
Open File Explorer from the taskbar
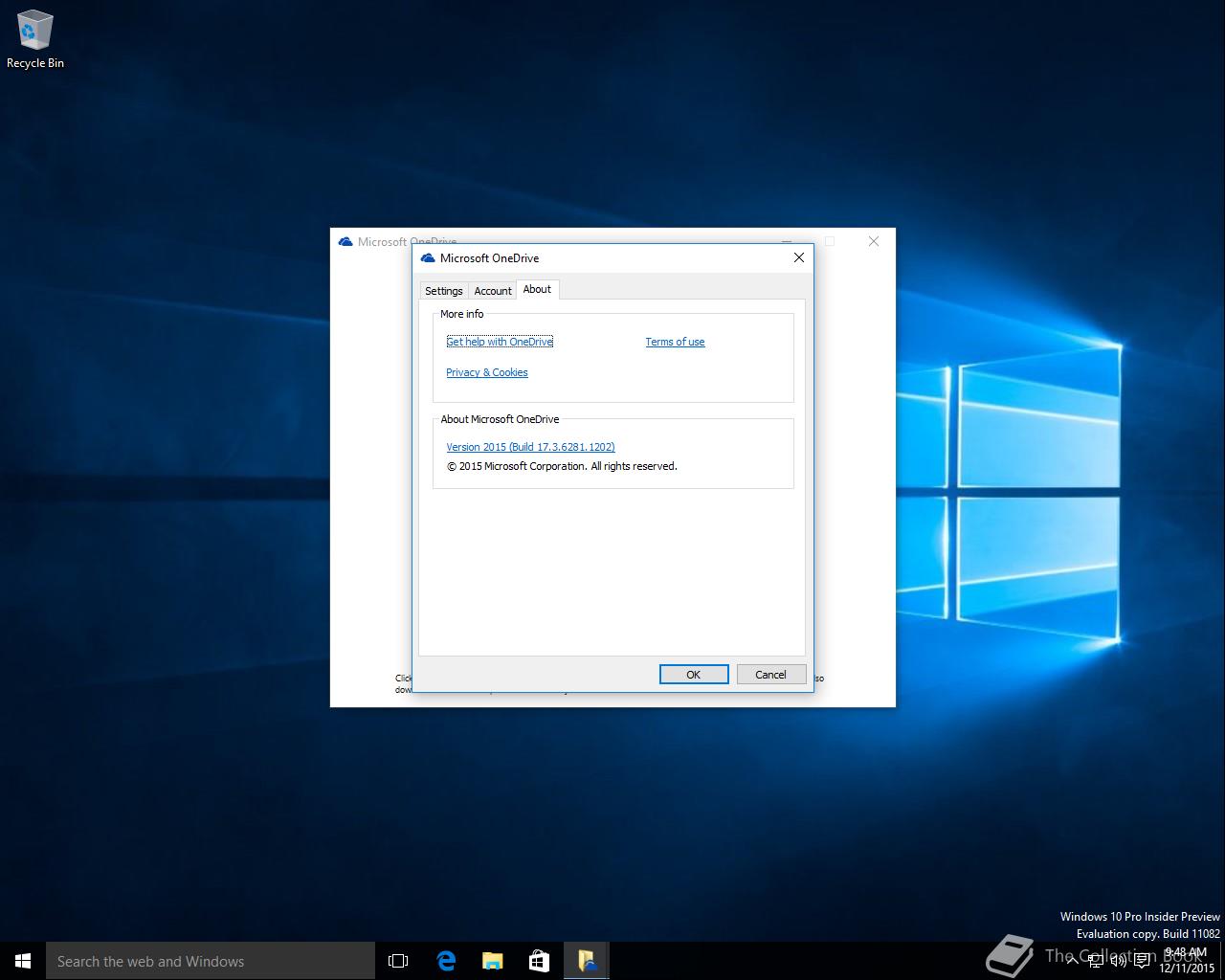click(x=492, y=961)
